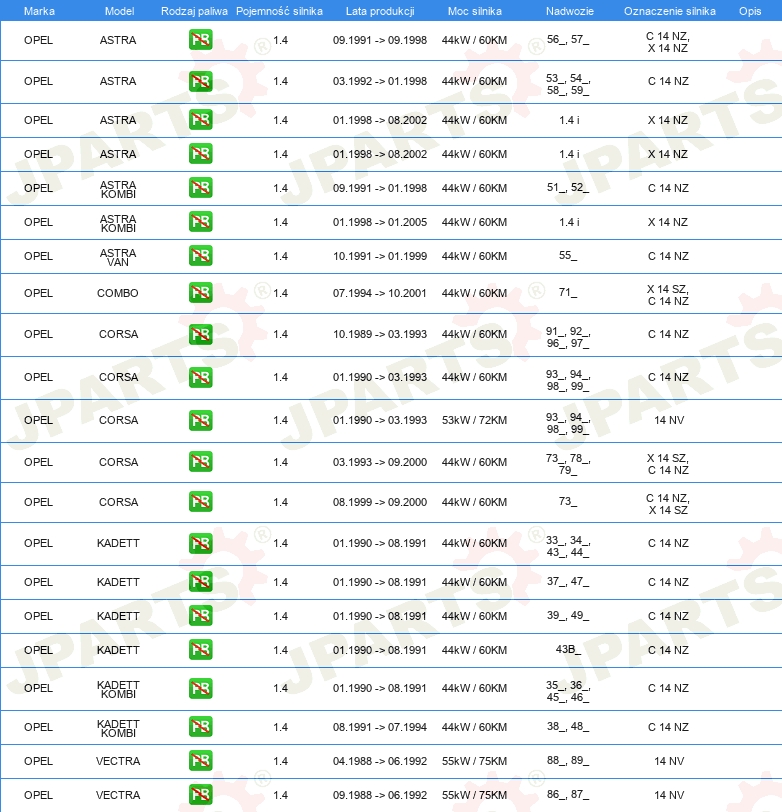
Task: Click the Marka column header
Action: tap(39, 11)
